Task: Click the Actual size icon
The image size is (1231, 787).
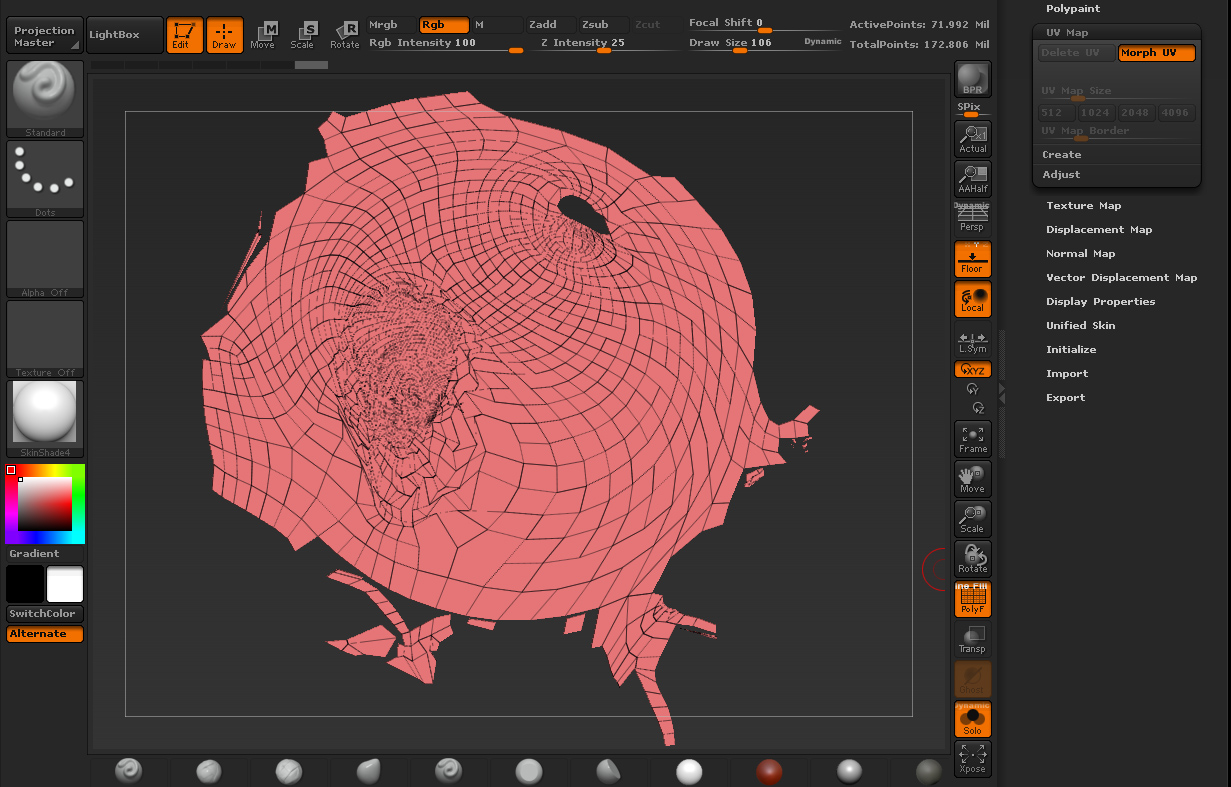Action: click(x=973, y=139)
